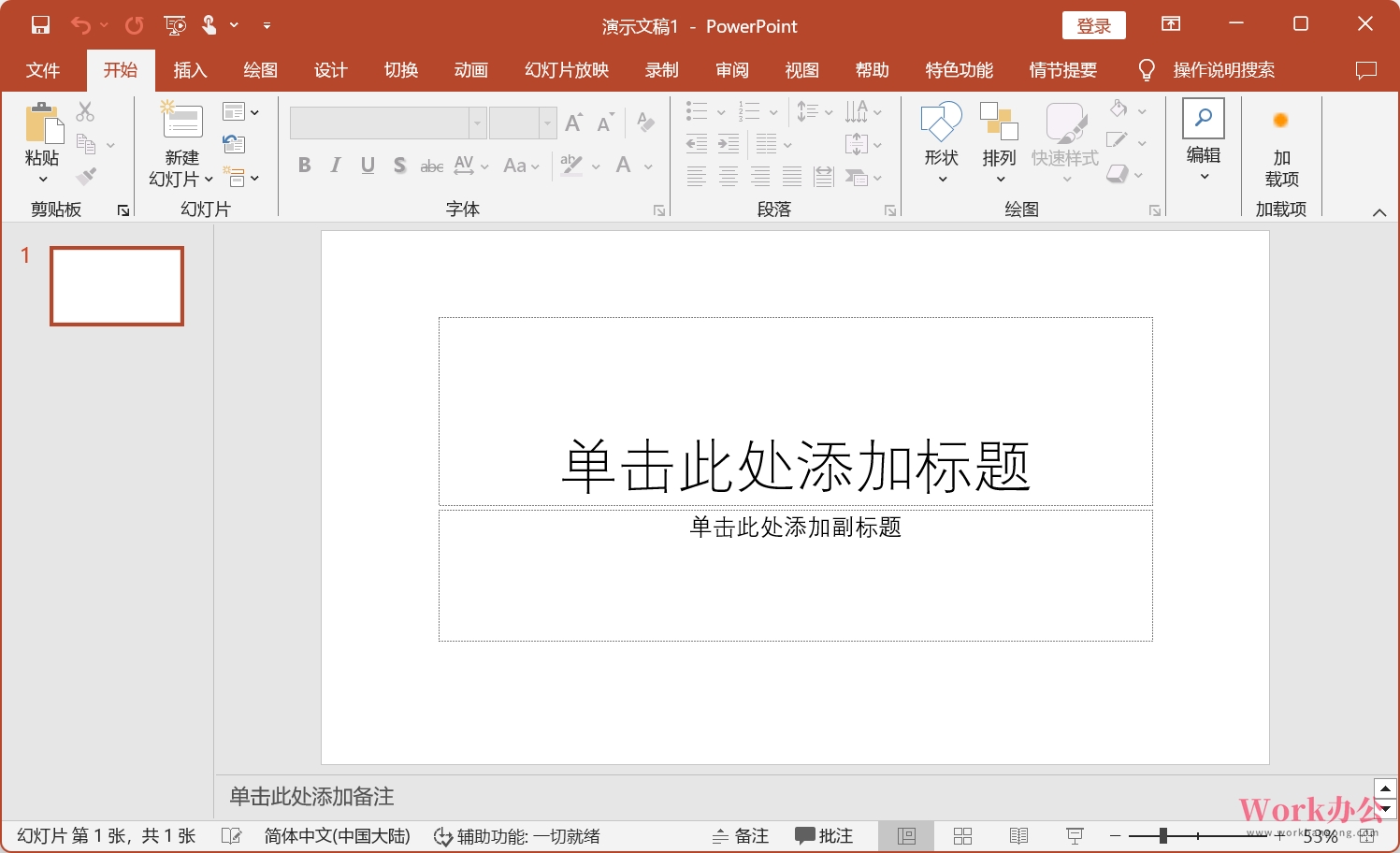Switch to 幻灯片放映 Slide Show tab
The height and width of the screenshot is (853, 1400).
pyautogui.click(x=567, y=70)
